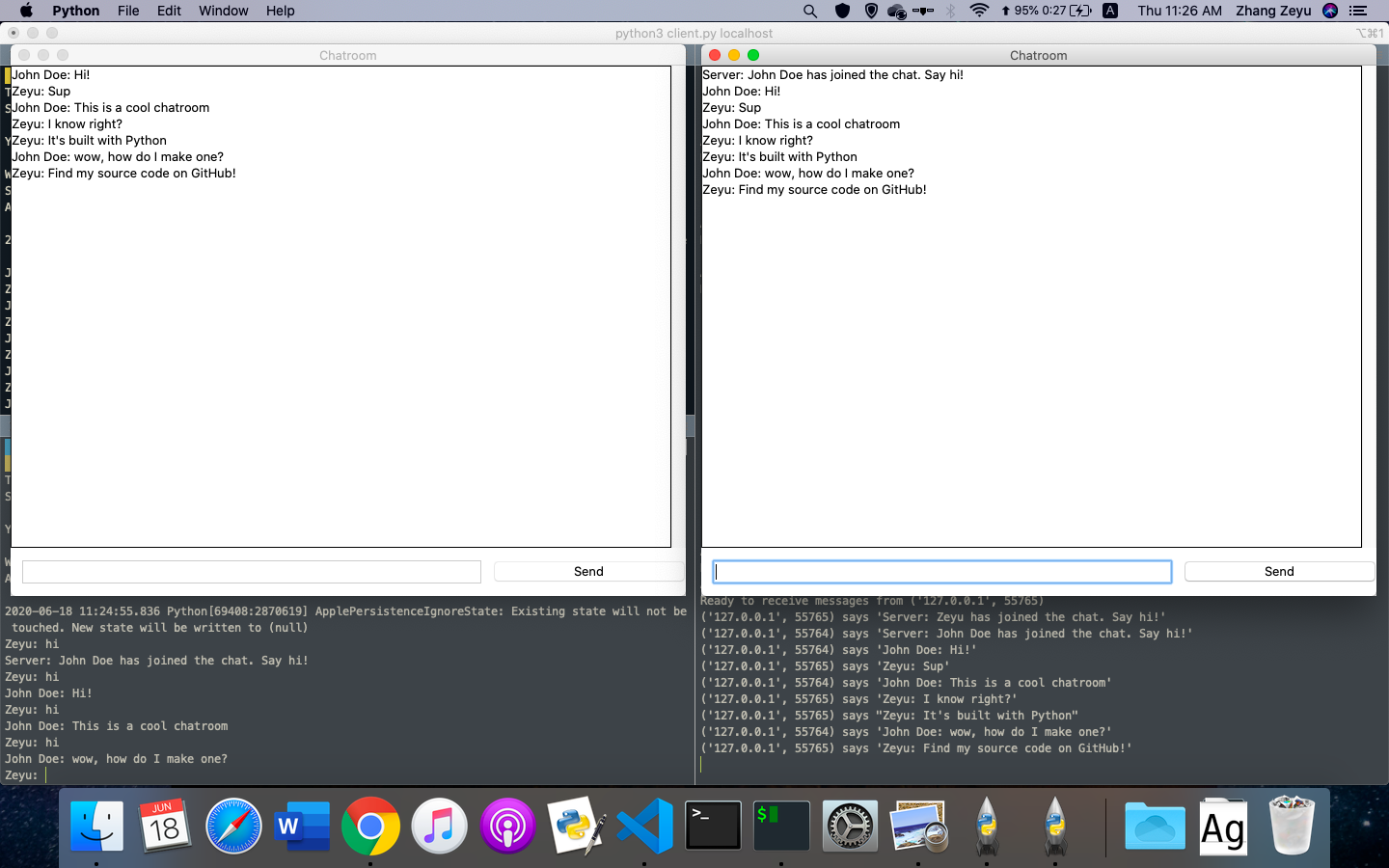Open Spotlight search in the menu bar
This screenshot has width=1389, height=868.
(x=810, y=11)
